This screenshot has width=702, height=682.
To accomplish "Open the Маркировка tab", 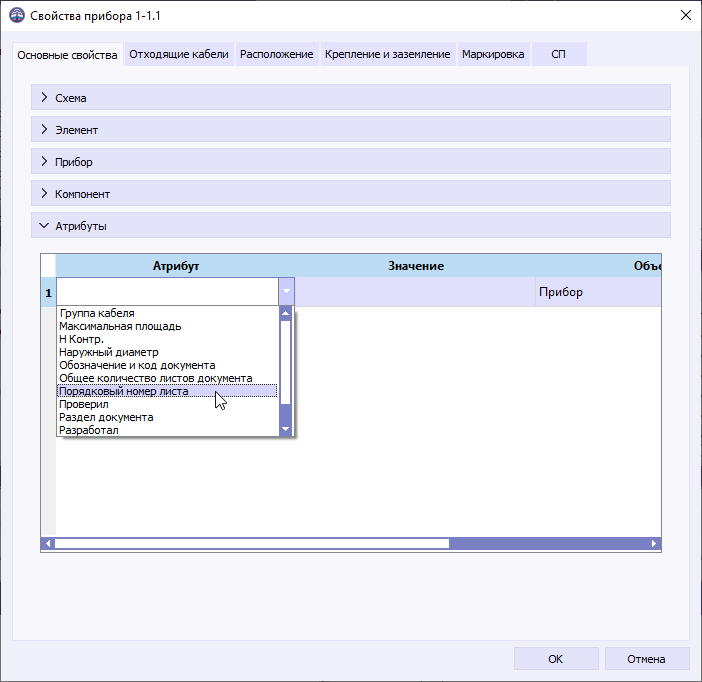I will click(493, 54).
